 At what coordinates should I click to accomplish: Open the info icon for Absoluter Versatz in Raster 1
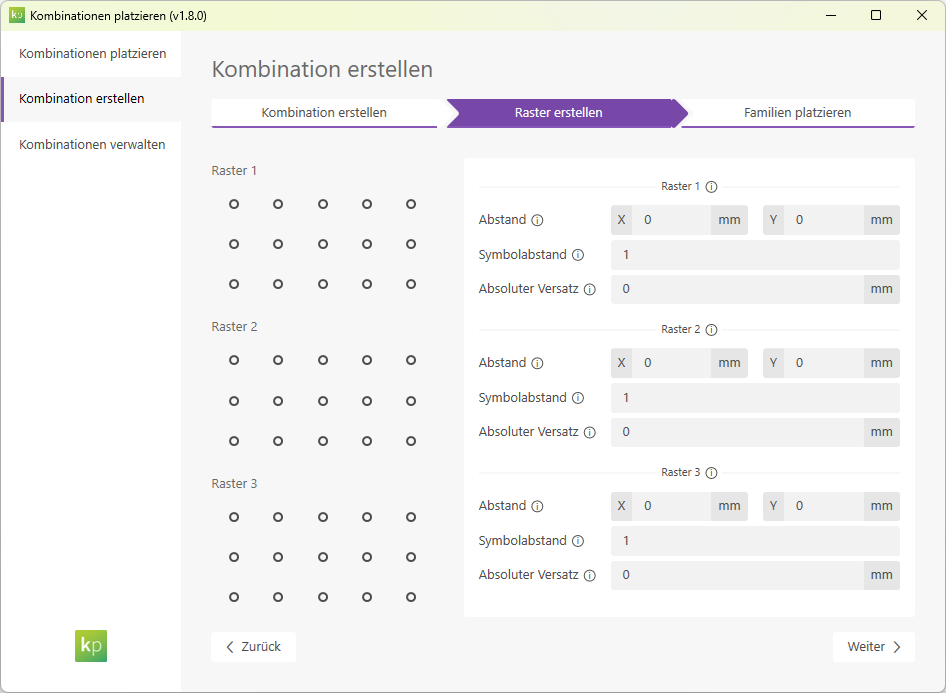pos(591,289)
